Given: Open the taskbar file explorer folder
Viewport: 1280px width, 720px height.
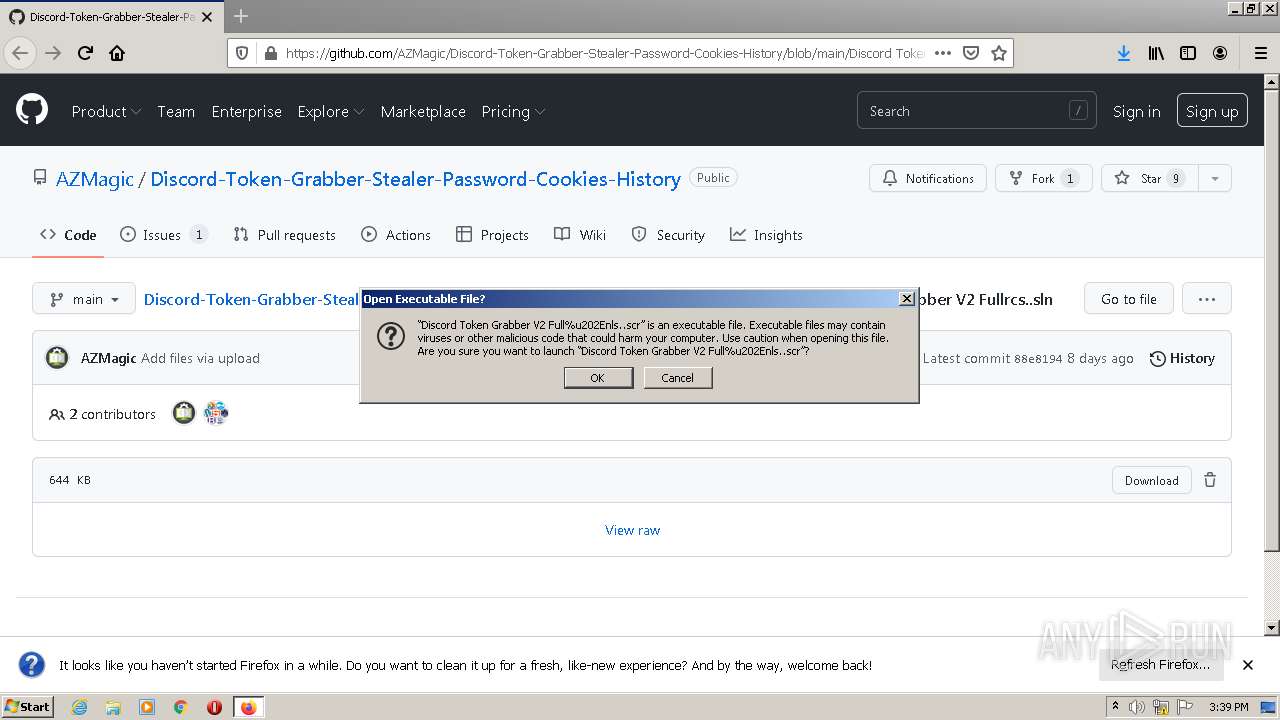Looking at the screenshot, I should pyautogui.click(x=113, y=707).
